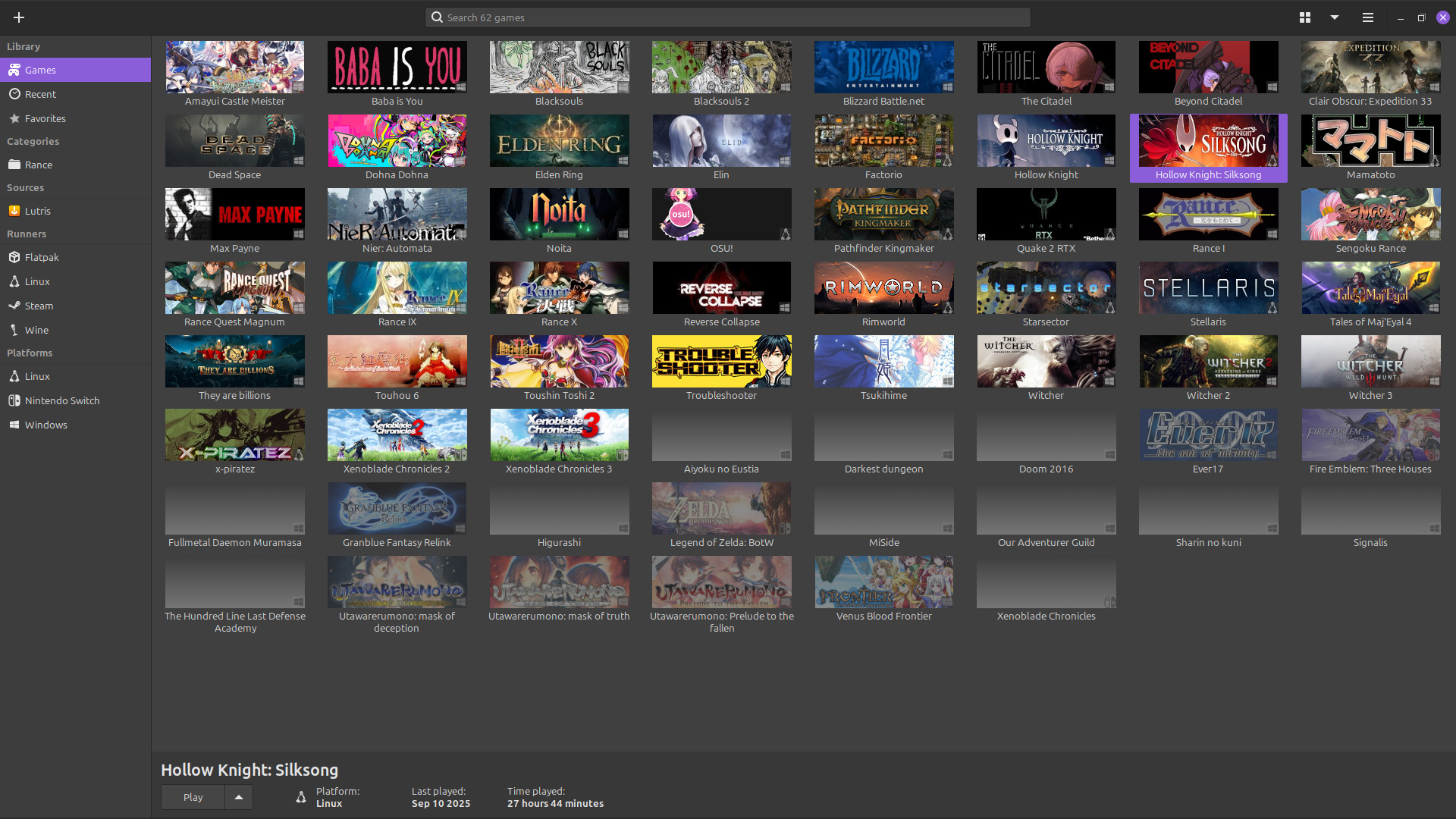Image resolution: width=1456 pixels, height=819 pixels.
Task: Open the view options dropdown arrow
Action: pos(1334,17)
